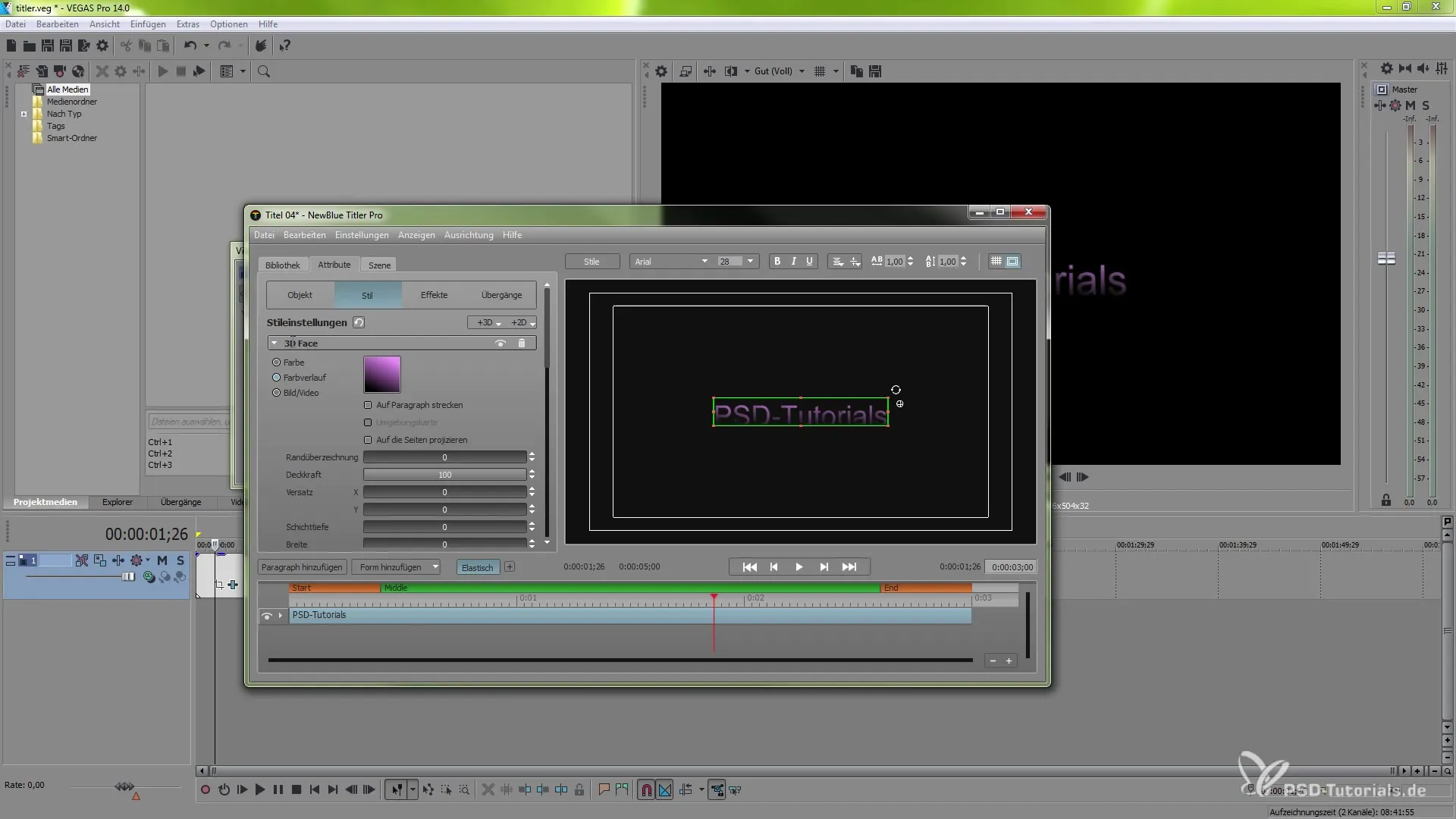Toggle bold text formatting in Titler Pro
The height and width of the screenshot is (819, 1456).
tap(777, 262)
